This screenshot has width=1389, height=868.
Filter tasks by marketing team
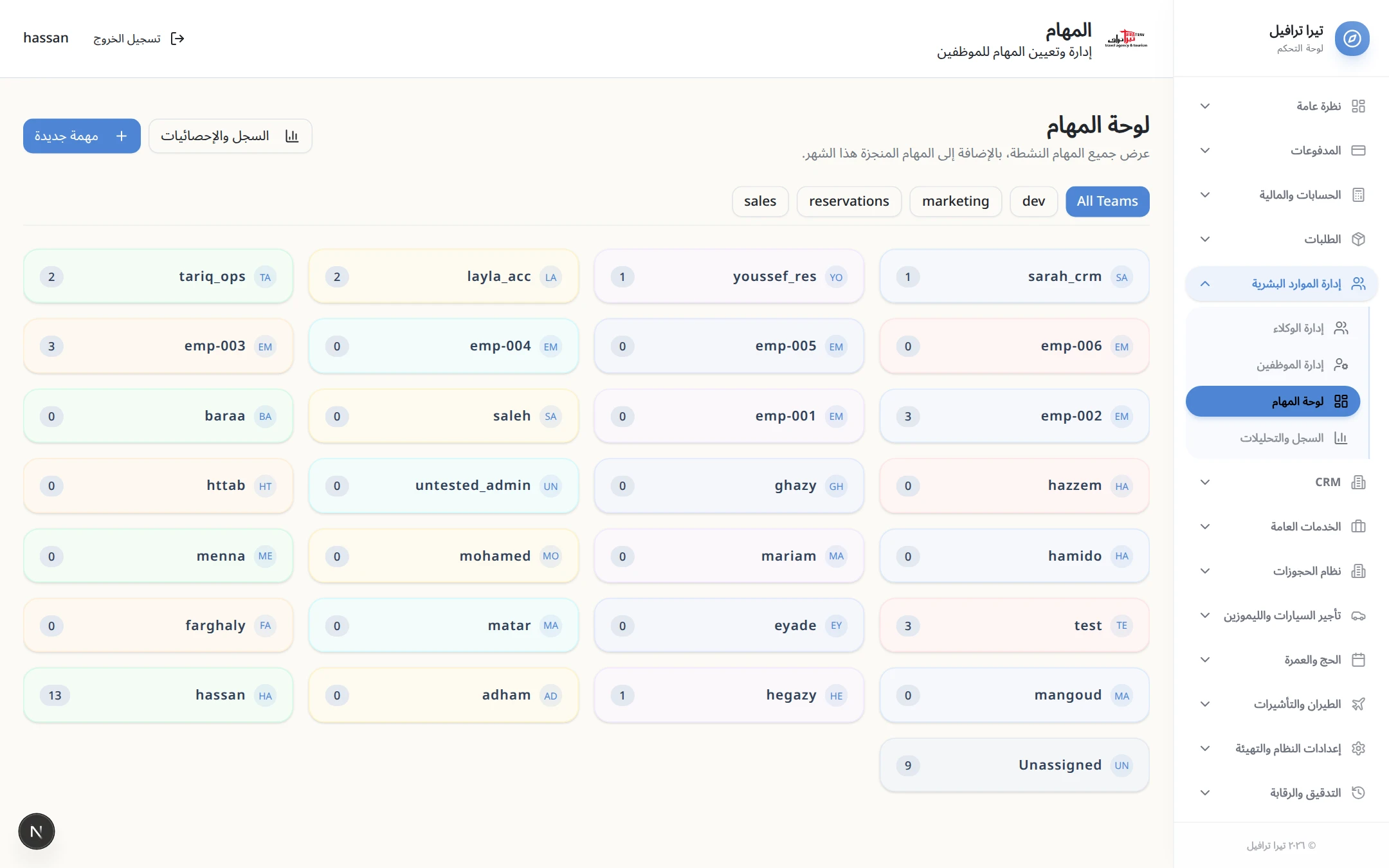point(956,201)
